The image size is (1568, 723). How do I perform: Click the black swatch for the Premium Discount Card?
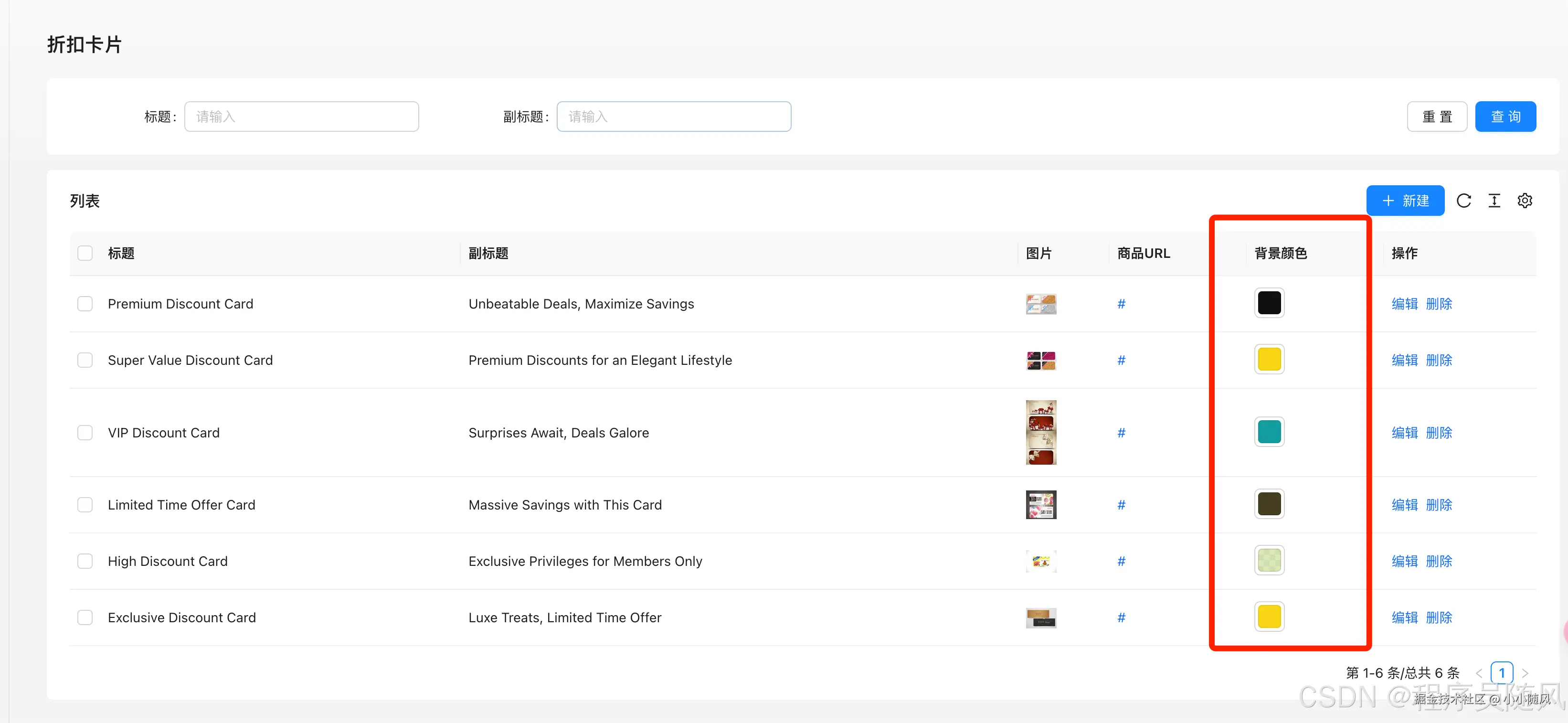click(x=1269, y=303)
